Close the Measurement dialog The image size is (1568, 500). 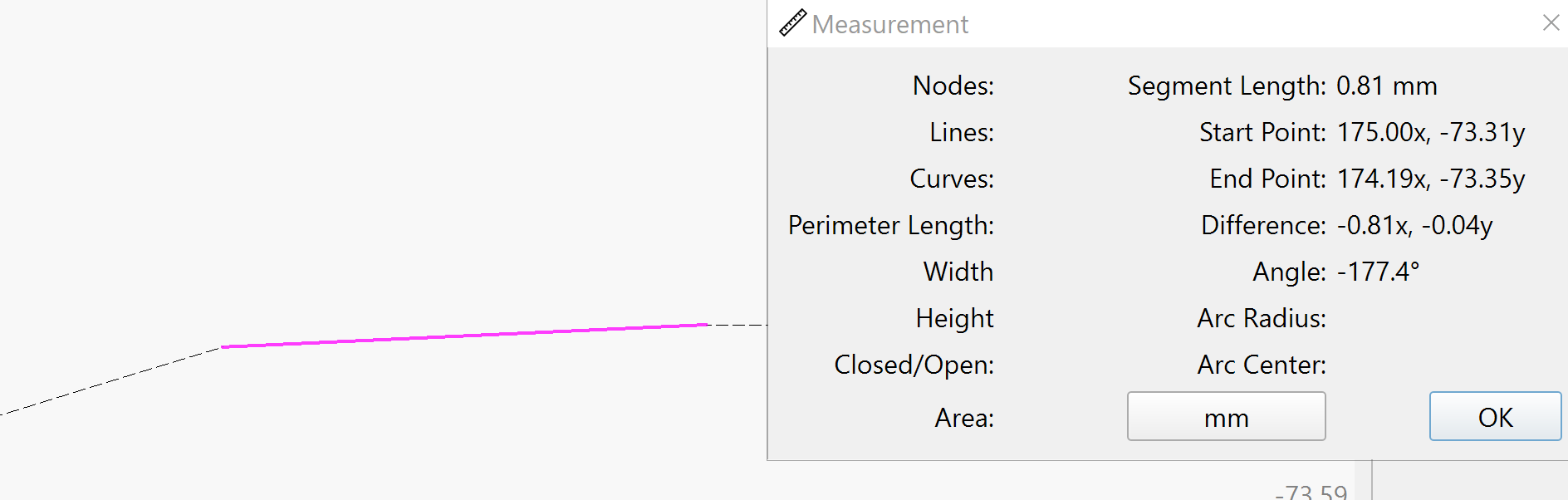(1551, 23)
